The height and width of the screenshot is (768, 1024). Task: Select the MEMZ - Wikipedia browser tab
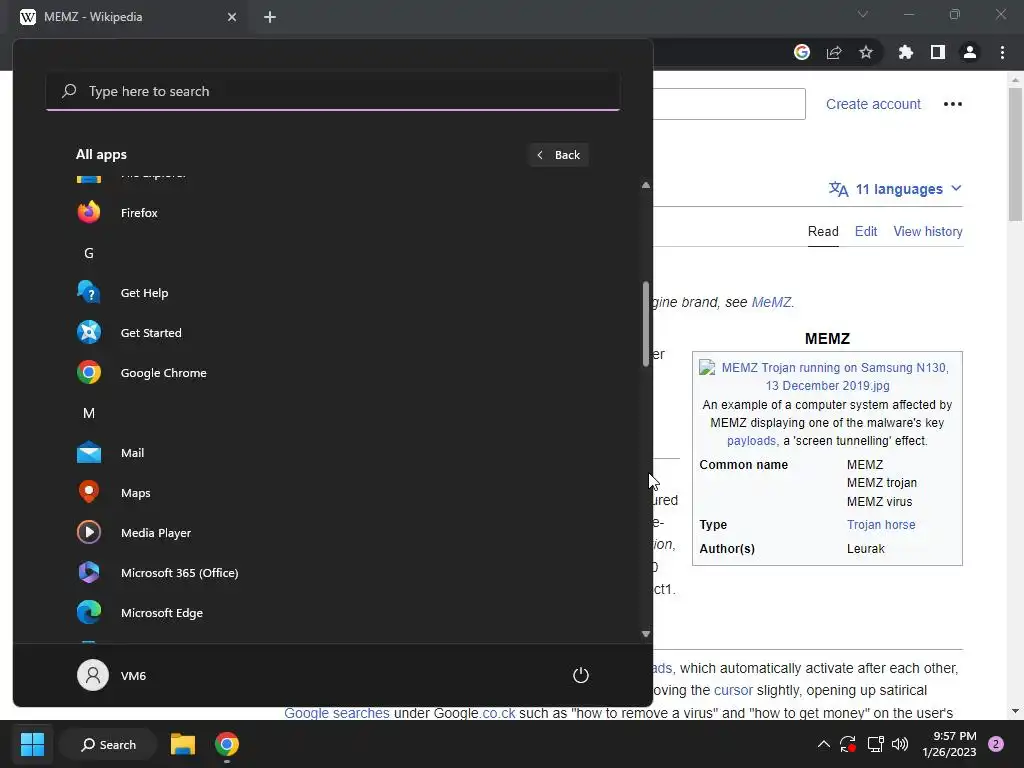[x=127, y=17]
